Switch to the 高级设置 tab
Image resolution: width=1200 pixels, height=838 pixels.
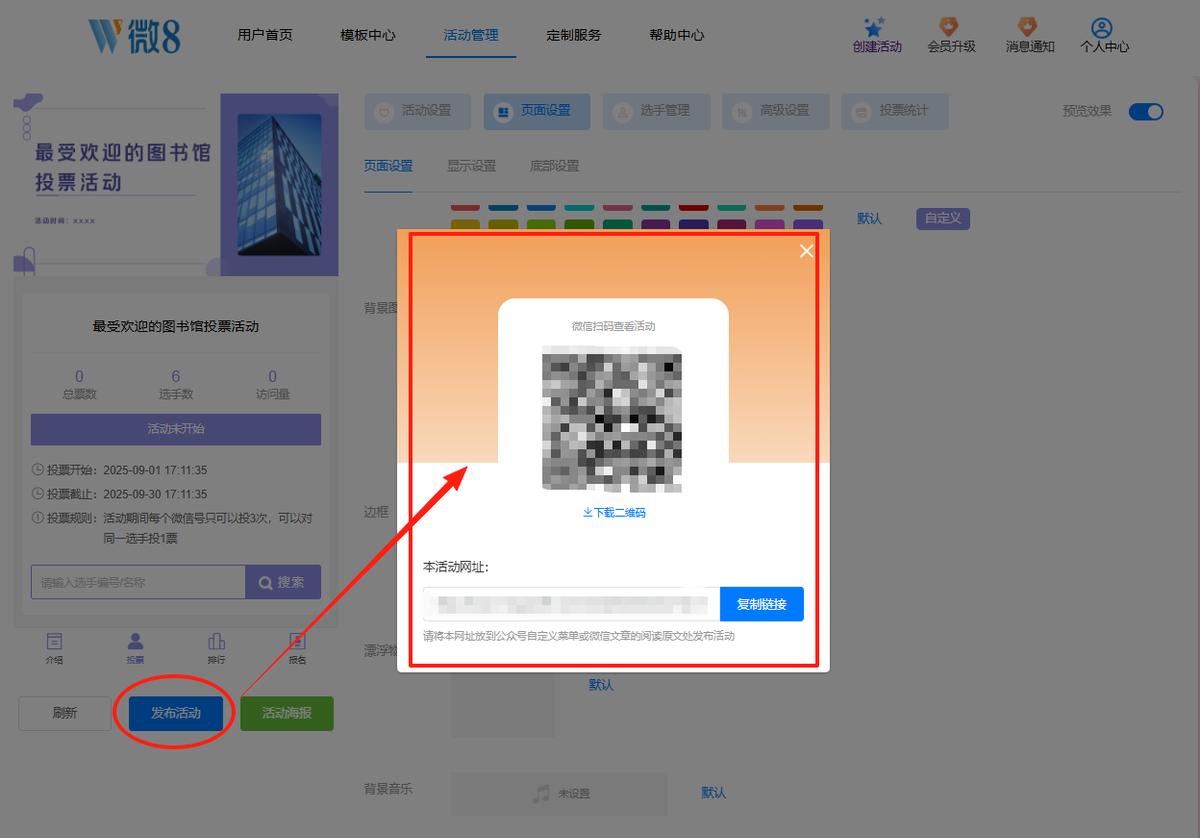click(775, 111)
